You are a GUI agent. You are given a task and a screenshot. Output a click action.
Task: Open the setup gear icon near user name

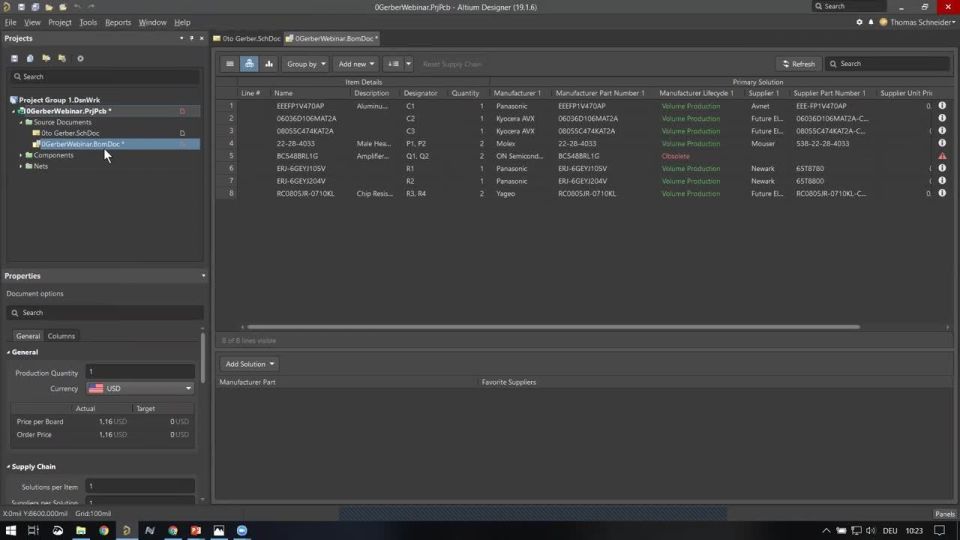859,22
